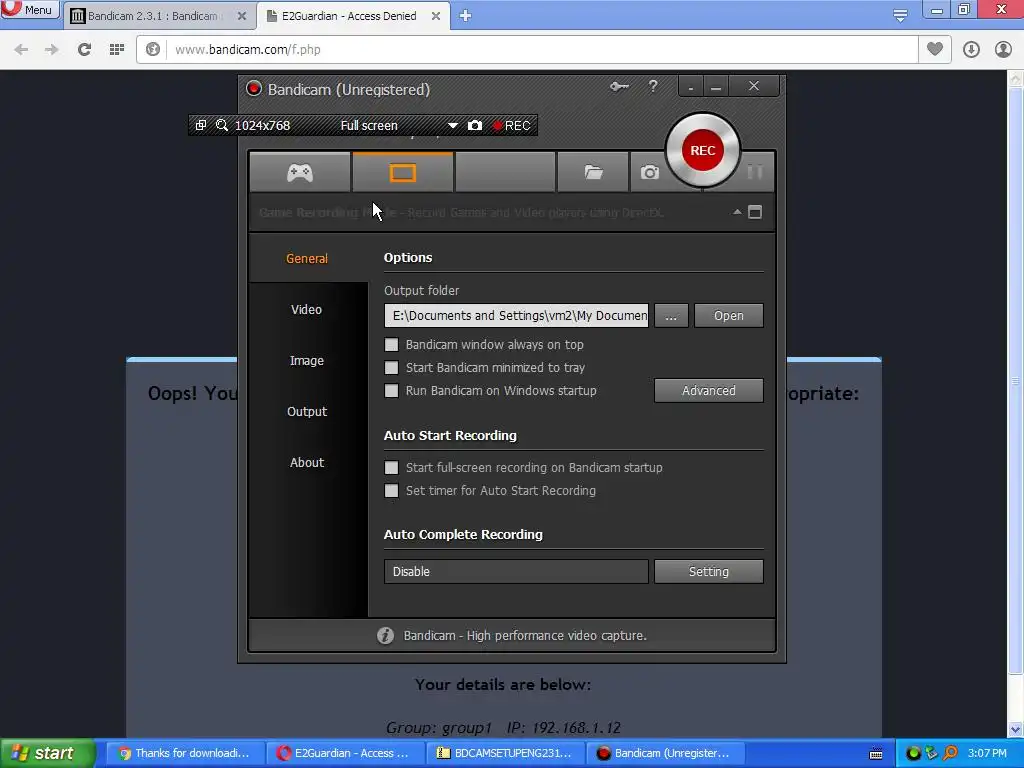Click the browser Forward arrow
The image size is (1024, 768).
click(52, 49)
